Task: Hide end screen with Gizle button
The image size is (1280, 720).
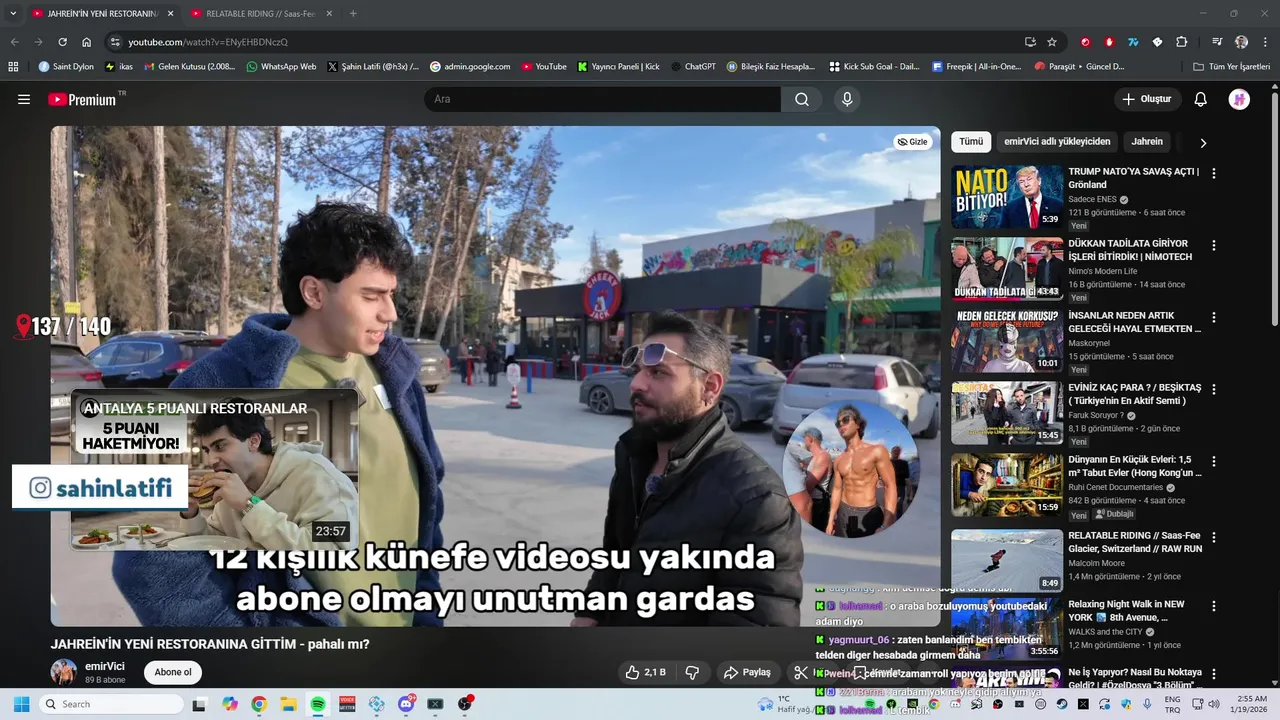Action: click(x=912, y=142)
